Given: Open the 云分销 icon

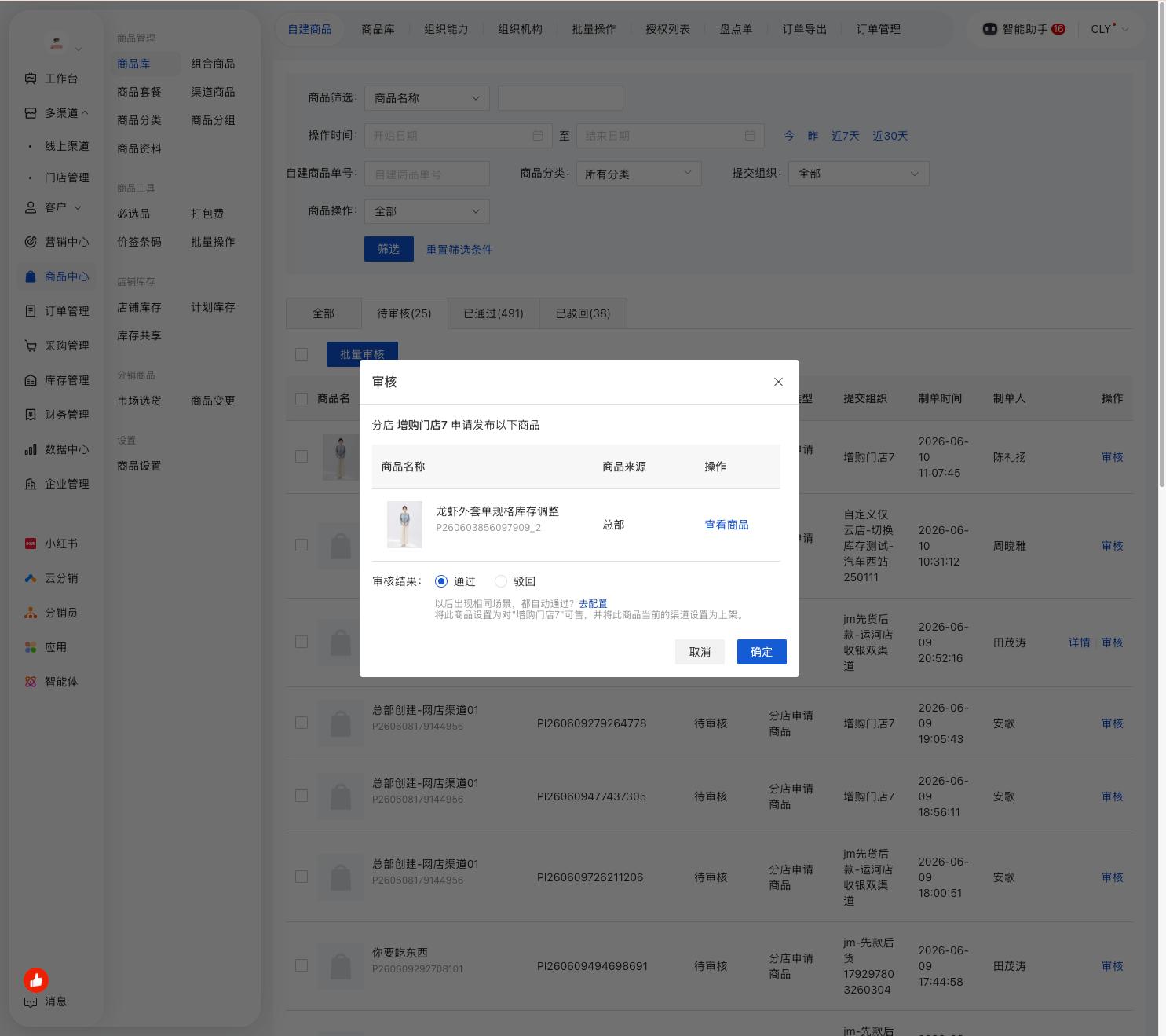Looking at the screenshot, I should coord(31,578).
